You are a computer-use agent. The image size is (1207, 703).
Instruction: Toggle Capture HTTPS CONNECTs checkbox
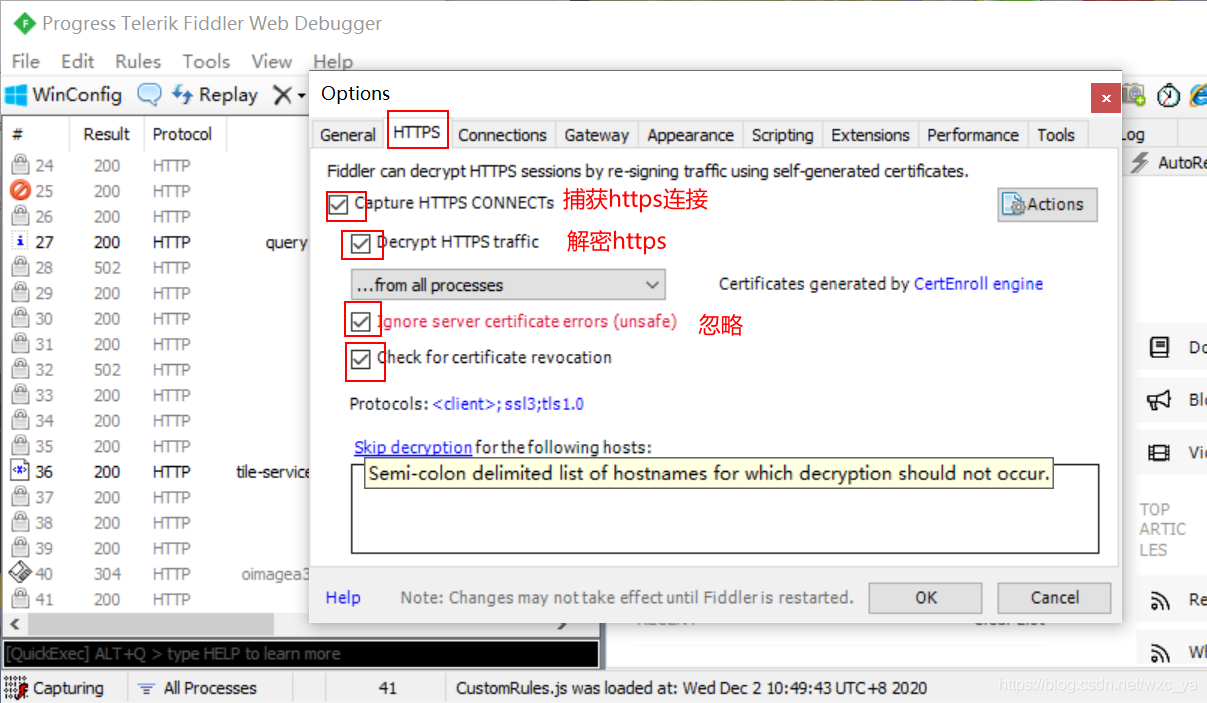point(339,204)
